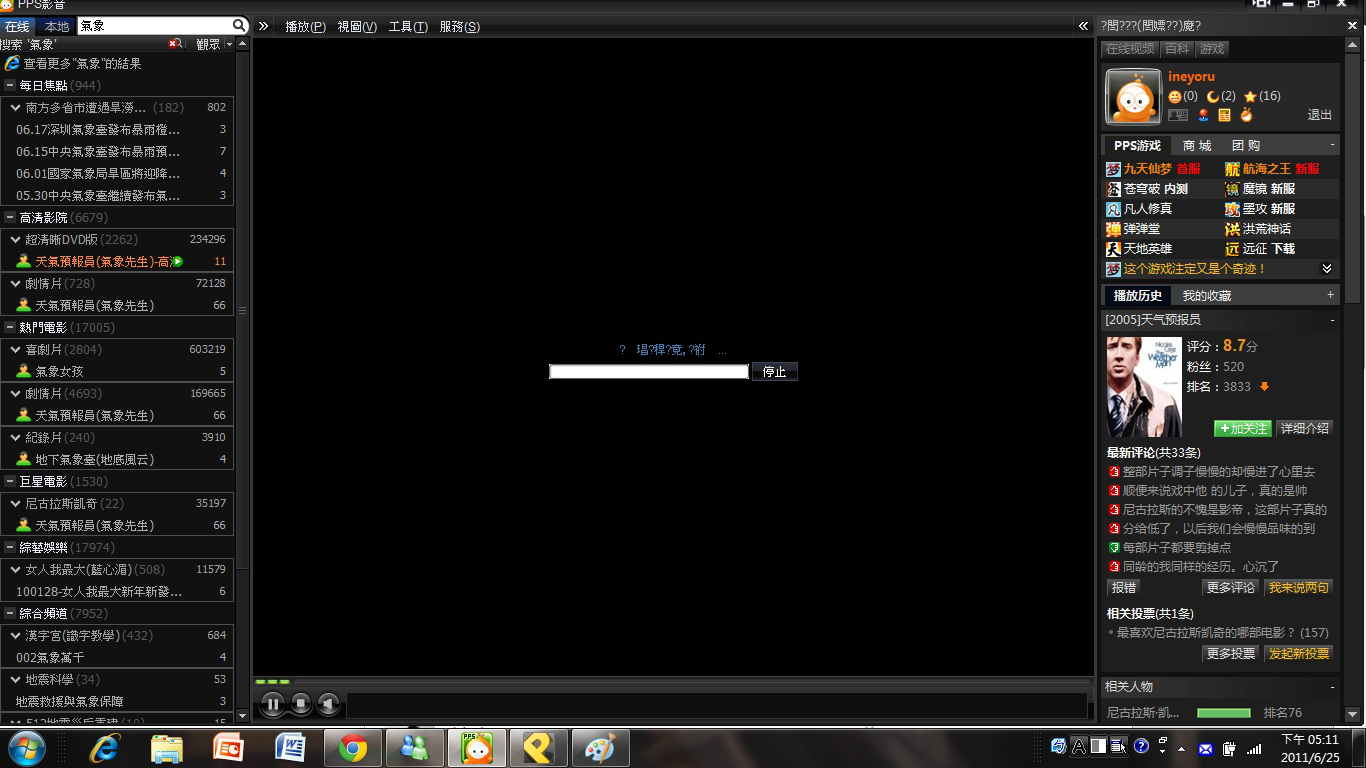Click the ineyoru user avatar
Screen dimensions: 1366x768
pyautogui.click(x=1133, y=96)
